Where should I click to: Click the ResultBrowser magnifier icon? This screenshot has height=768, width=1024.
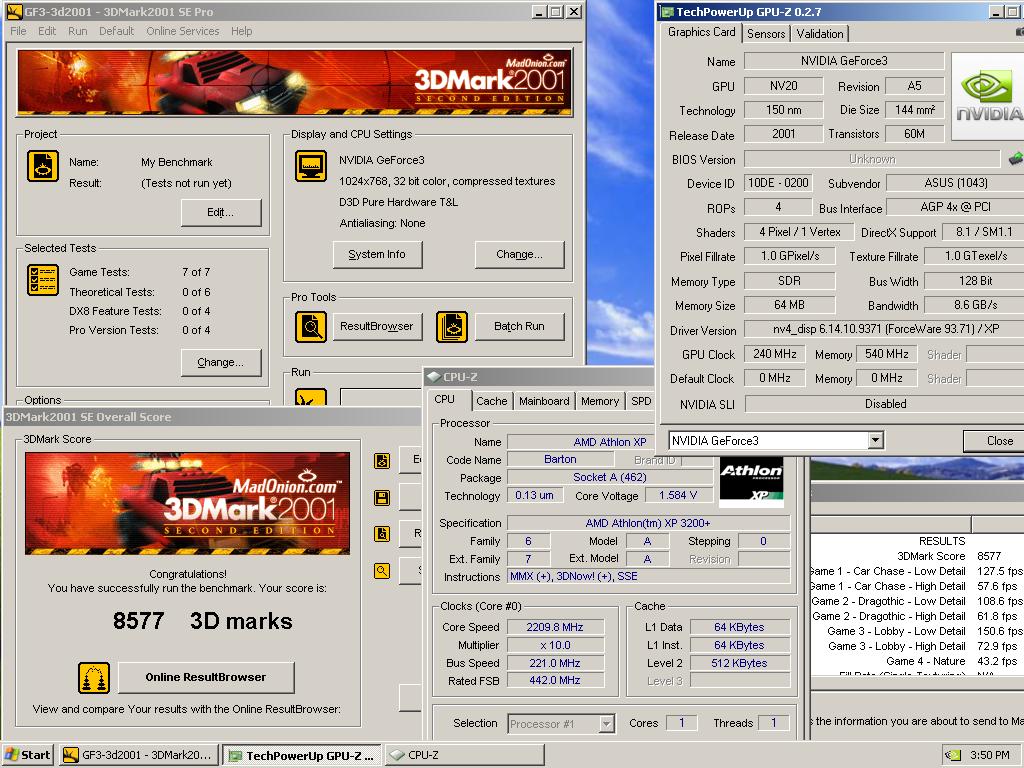pos(311,327)
